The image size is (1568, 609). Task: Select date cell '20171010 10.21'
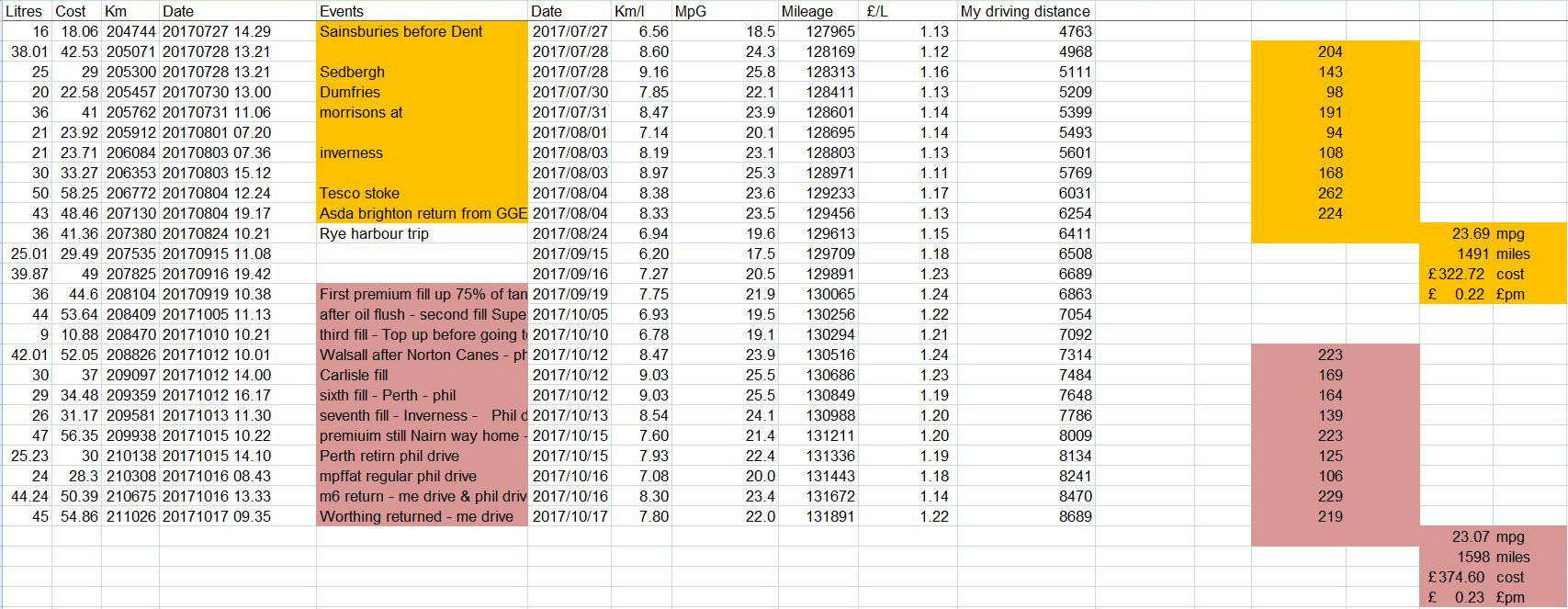tap(238, 334)
